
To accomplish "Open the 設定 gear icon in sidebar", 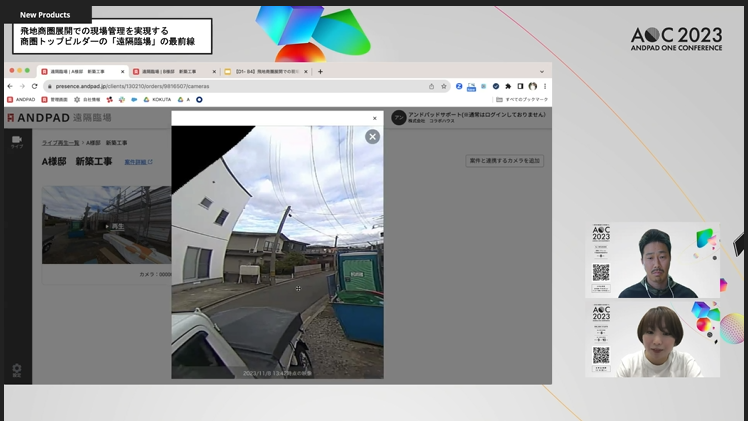I will 17,370.
